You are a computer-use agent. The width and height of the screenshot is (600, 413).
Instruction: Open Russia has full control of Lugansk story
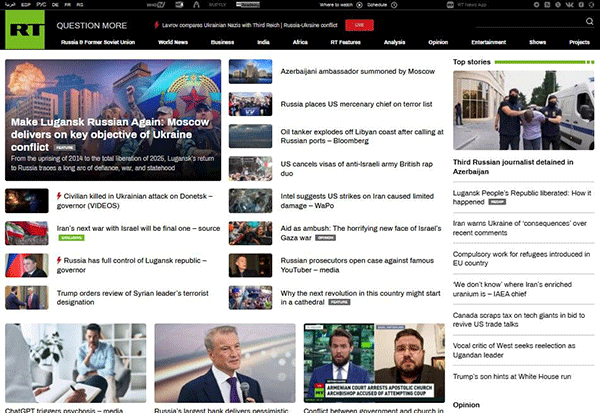pos(132,265)
